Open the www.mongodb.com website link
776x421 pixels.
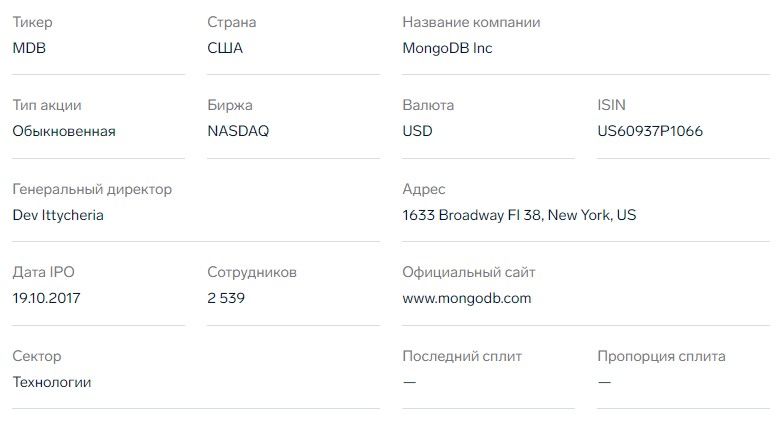pyautogui.click(x=466, y=298)
